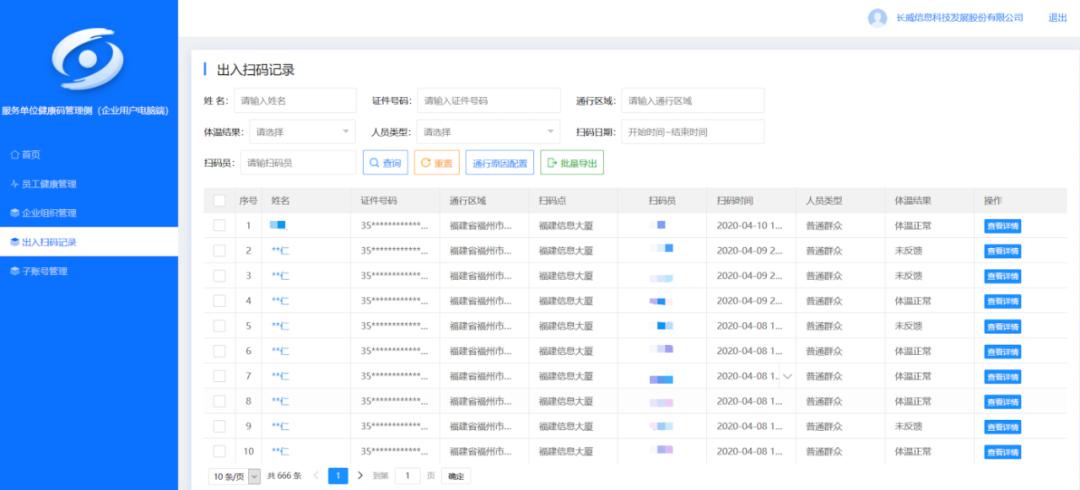Toggle the select-all checkbox in table header
This screenshot has height=490, width=1080.
click(219, 201)
